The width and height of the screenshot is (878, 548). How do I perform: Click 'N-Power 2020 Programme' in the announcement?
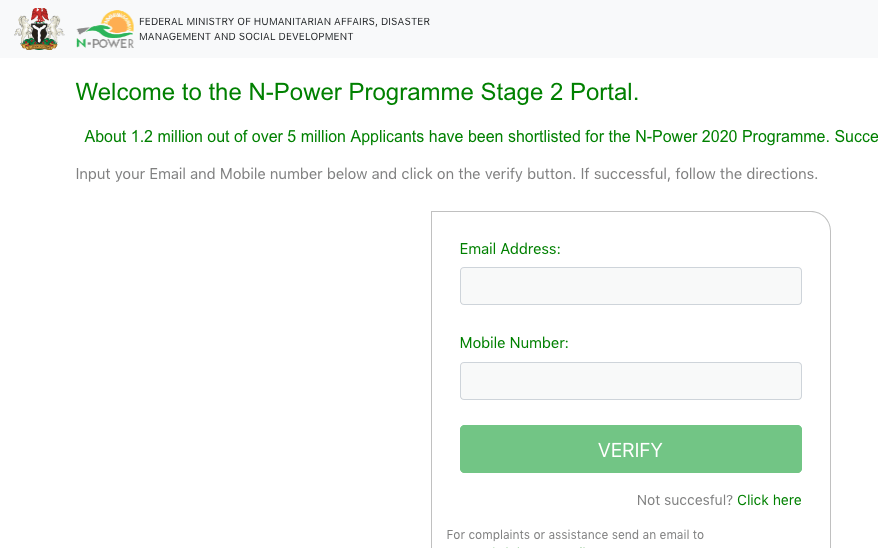(732, 136)
